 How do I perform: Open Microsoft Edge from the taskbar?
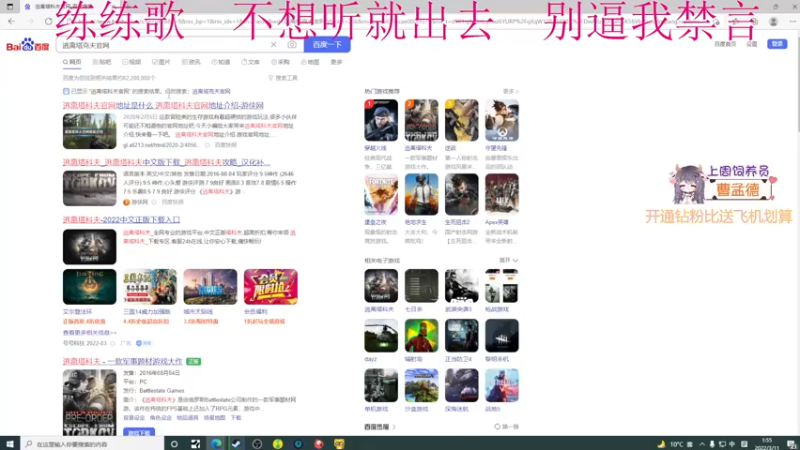(x=216, y=444)
